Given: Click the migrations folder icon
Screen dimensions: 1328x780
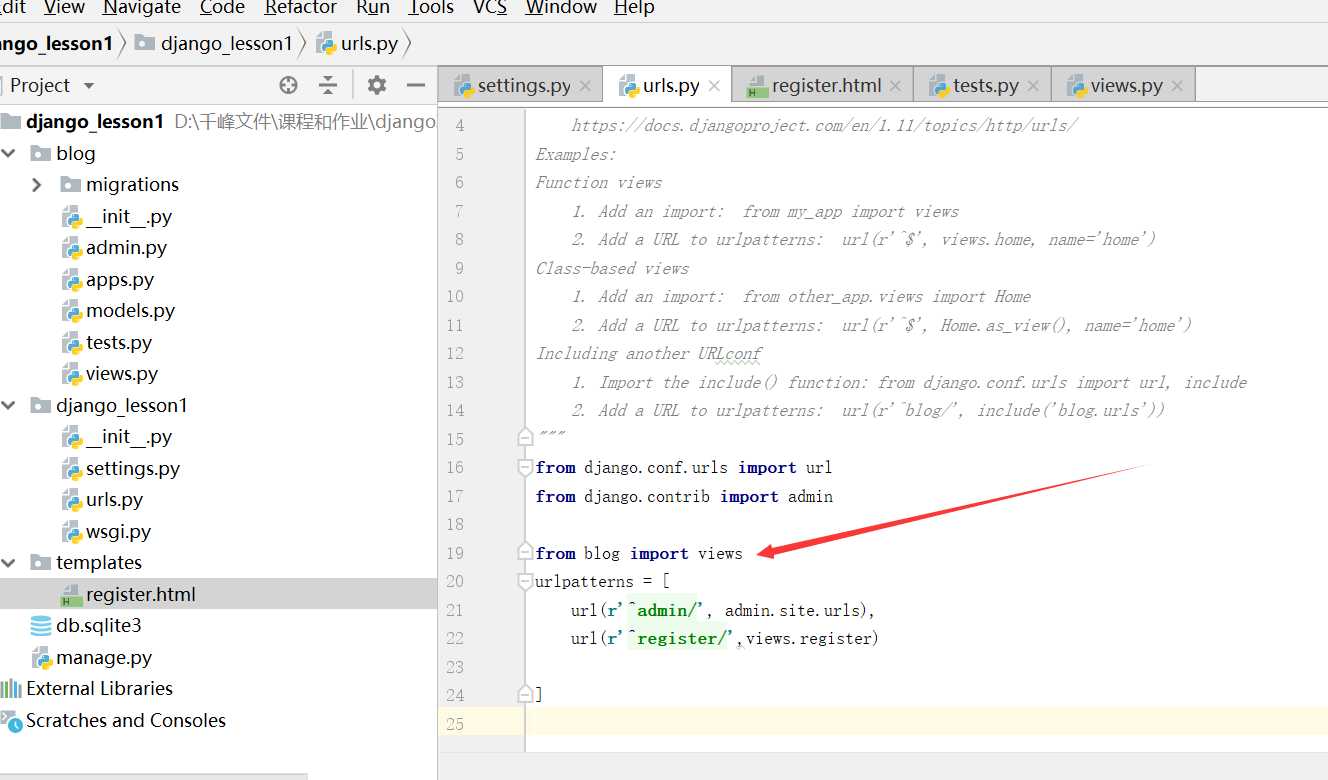Looking at the screenshot, I should point(70,184).
